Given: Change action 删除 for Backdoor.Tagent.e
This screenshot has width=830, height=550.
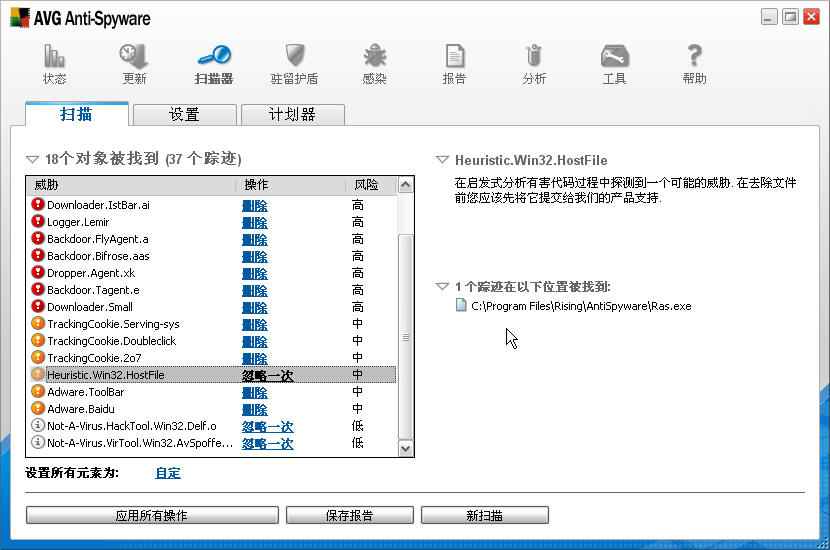Looking at the screenshot, I should pos(255,290).
